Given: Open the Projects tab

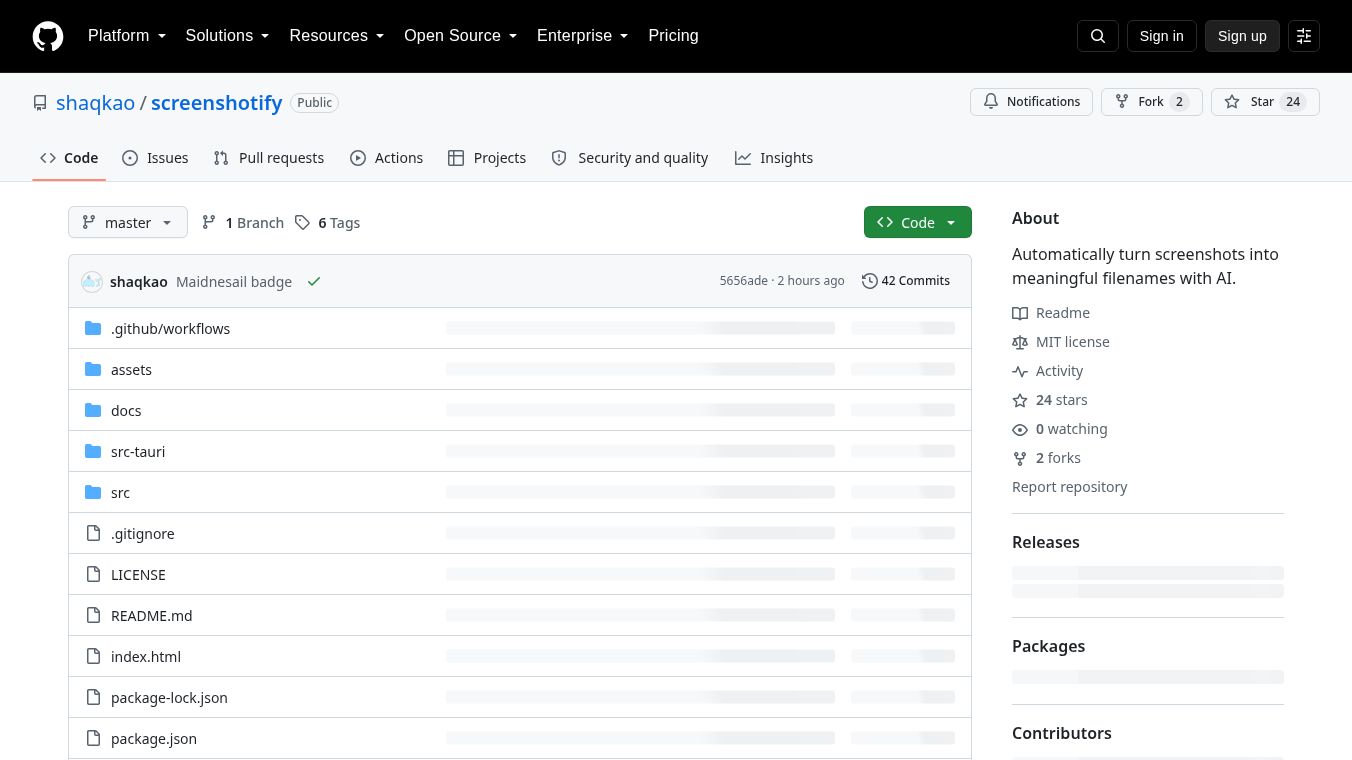Looking at the screenshot, I should point(487,158).
